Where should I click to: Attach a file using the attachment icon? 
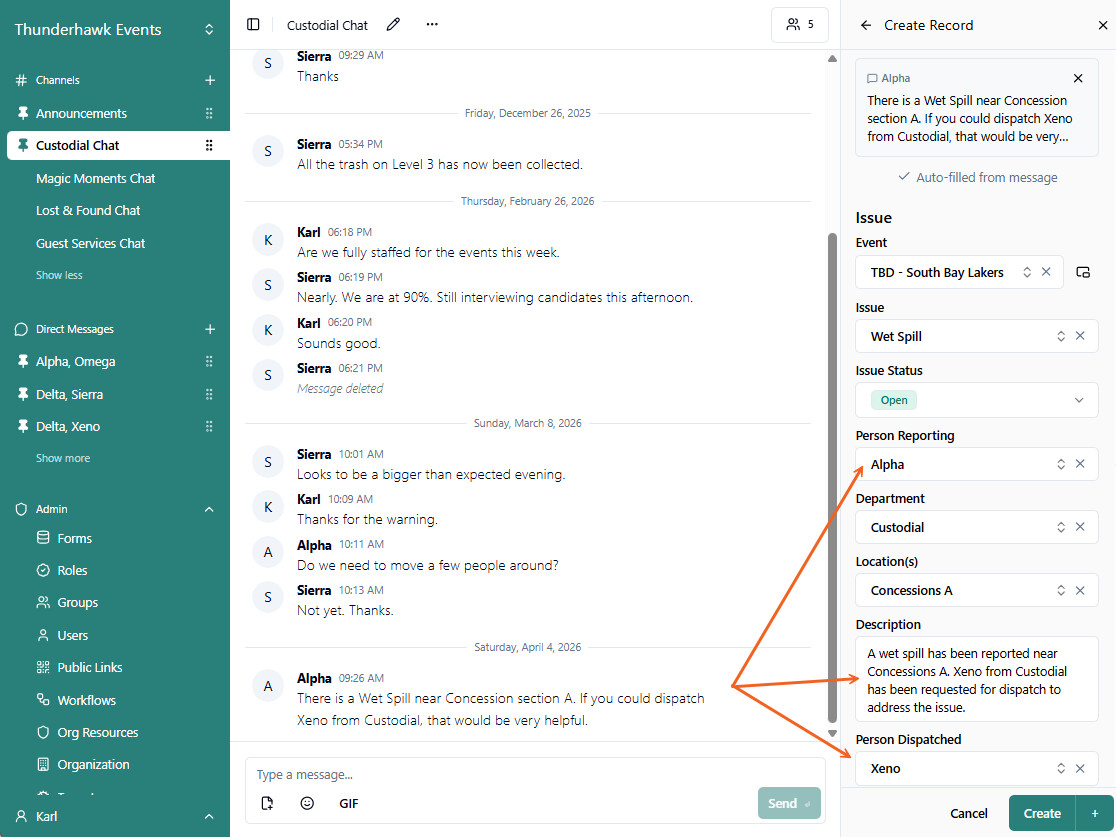[268, 804]
